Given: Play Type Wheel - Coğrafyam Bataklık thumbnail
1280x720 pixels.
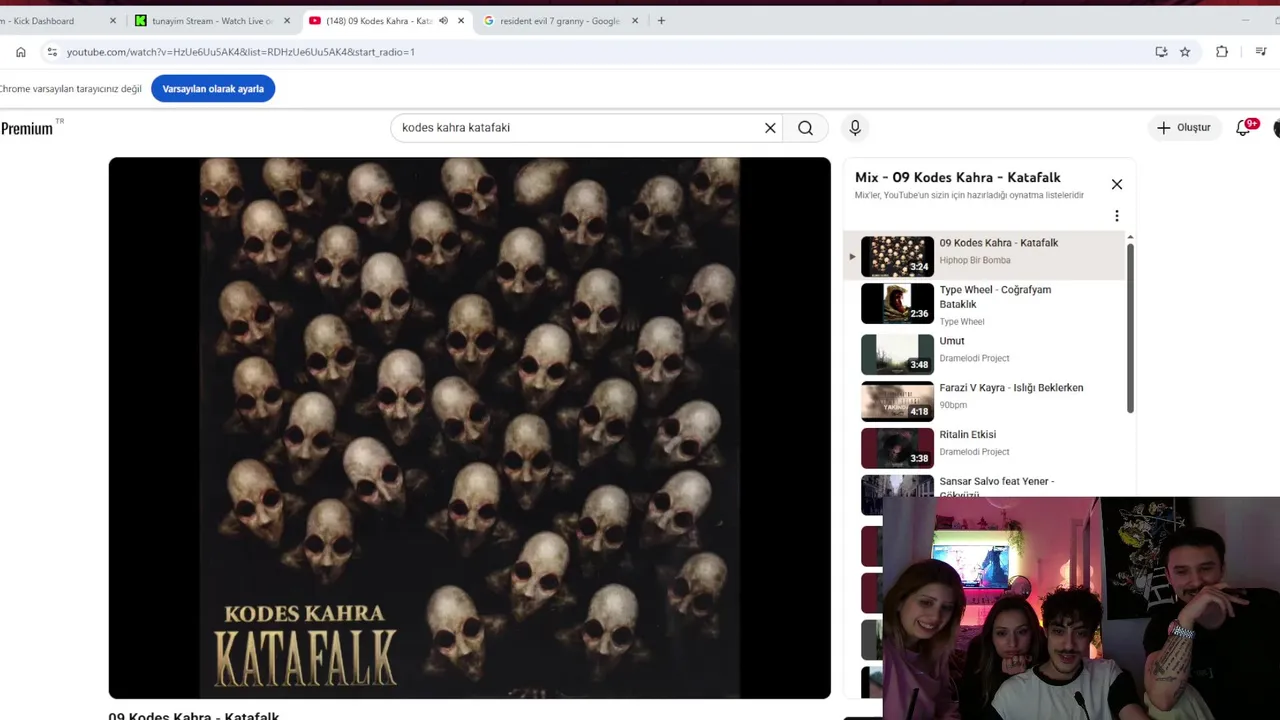Looking at the screenshot, I should click(897, 303).
